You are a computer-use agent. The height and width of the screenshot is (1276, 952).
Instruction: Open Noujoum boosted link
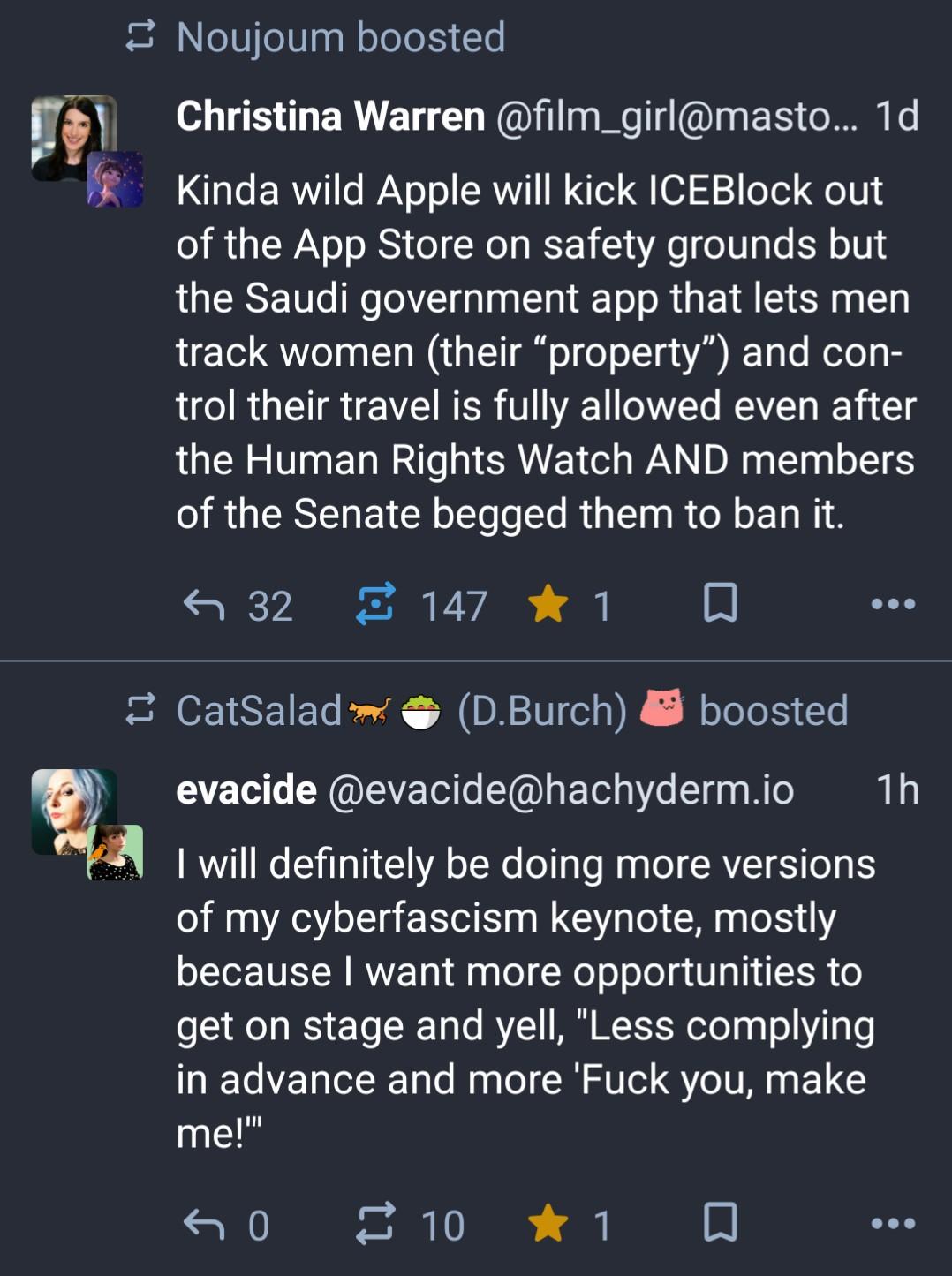coord(340,38)
